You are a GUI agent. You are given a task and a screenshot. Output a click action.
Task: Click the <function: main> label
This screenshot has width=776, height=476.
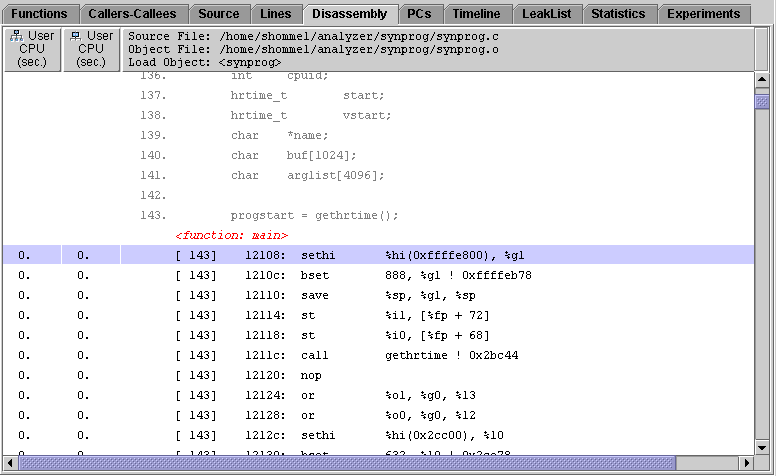coord(232,235)
